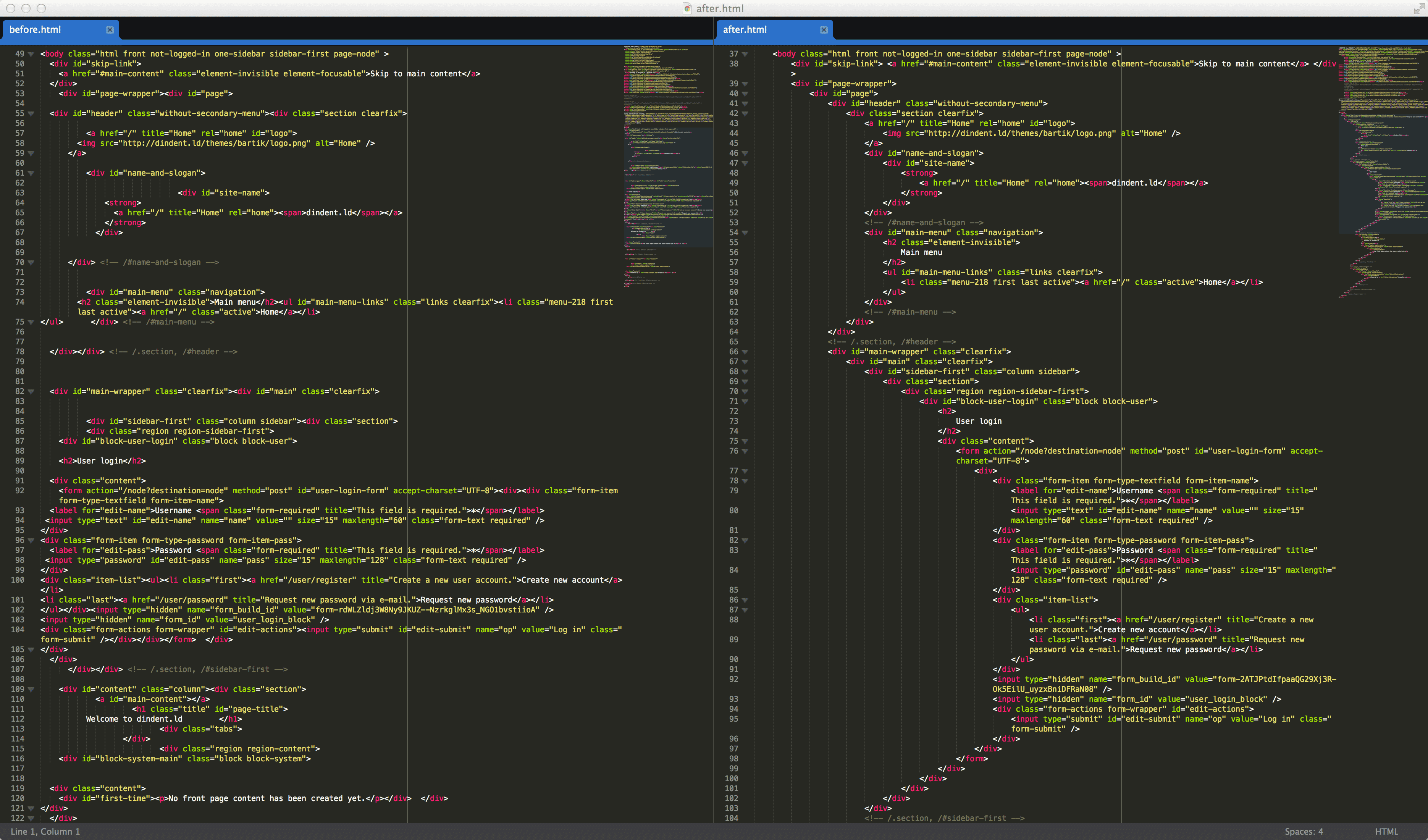
Task: Click 'Welcome to dindent.ld' text in before.html
Action: tap(134, 719)
